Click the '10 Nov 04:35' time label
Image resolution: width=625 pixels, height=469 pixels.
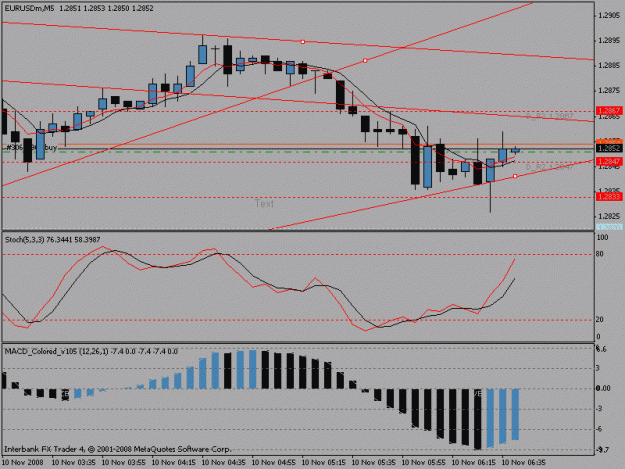click(224, 463)
